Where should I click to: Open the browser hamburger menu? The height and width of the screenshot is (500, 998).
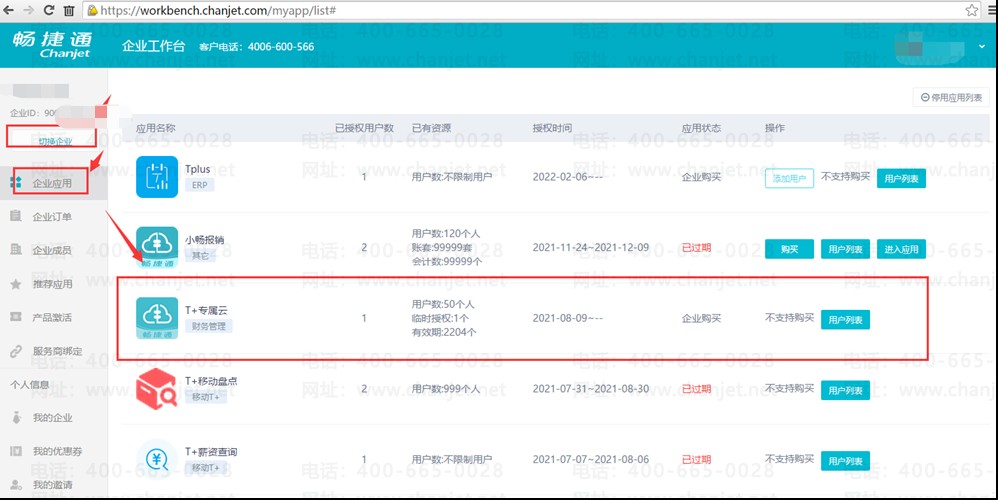[992, 10]
